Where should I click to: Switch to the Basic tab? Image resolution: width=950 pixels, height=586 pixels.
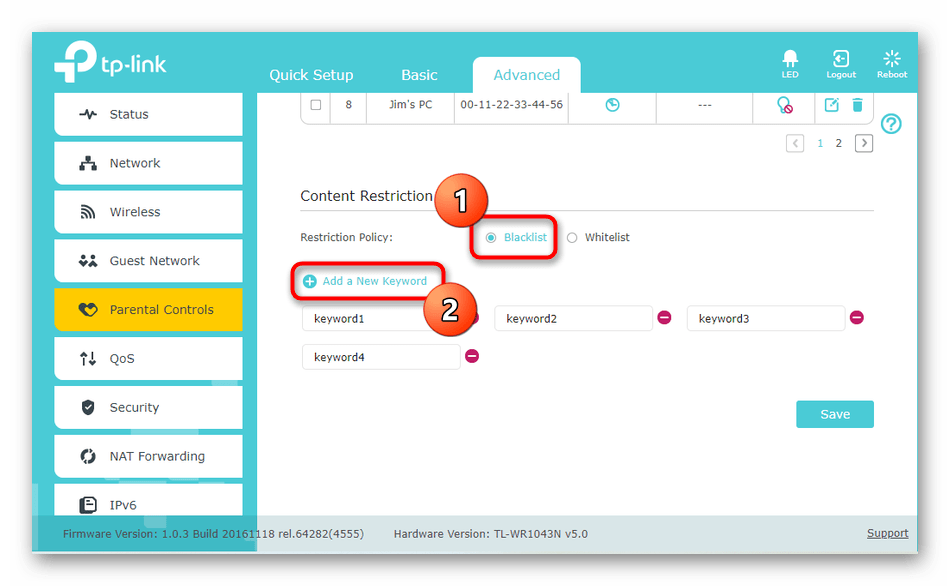pos(419,75)
